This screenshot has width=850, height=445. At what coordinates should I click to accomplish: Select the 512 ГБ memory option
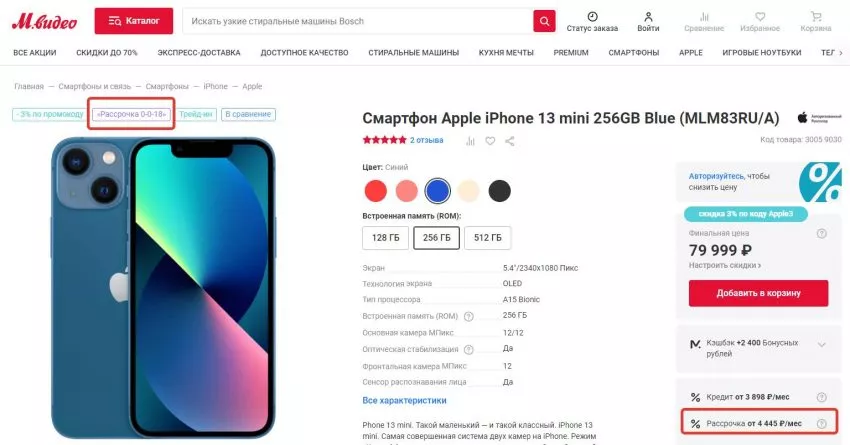coord(487,238)
